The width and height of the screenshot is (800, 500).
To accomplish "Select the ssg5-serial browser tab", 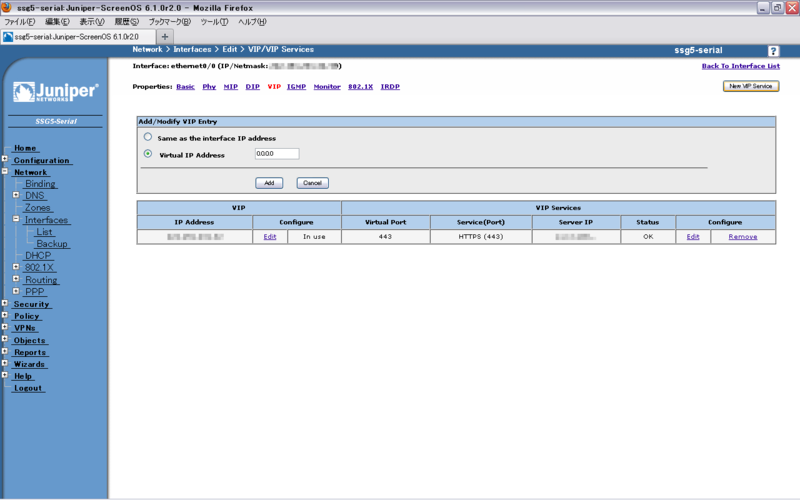I will 78,37.
